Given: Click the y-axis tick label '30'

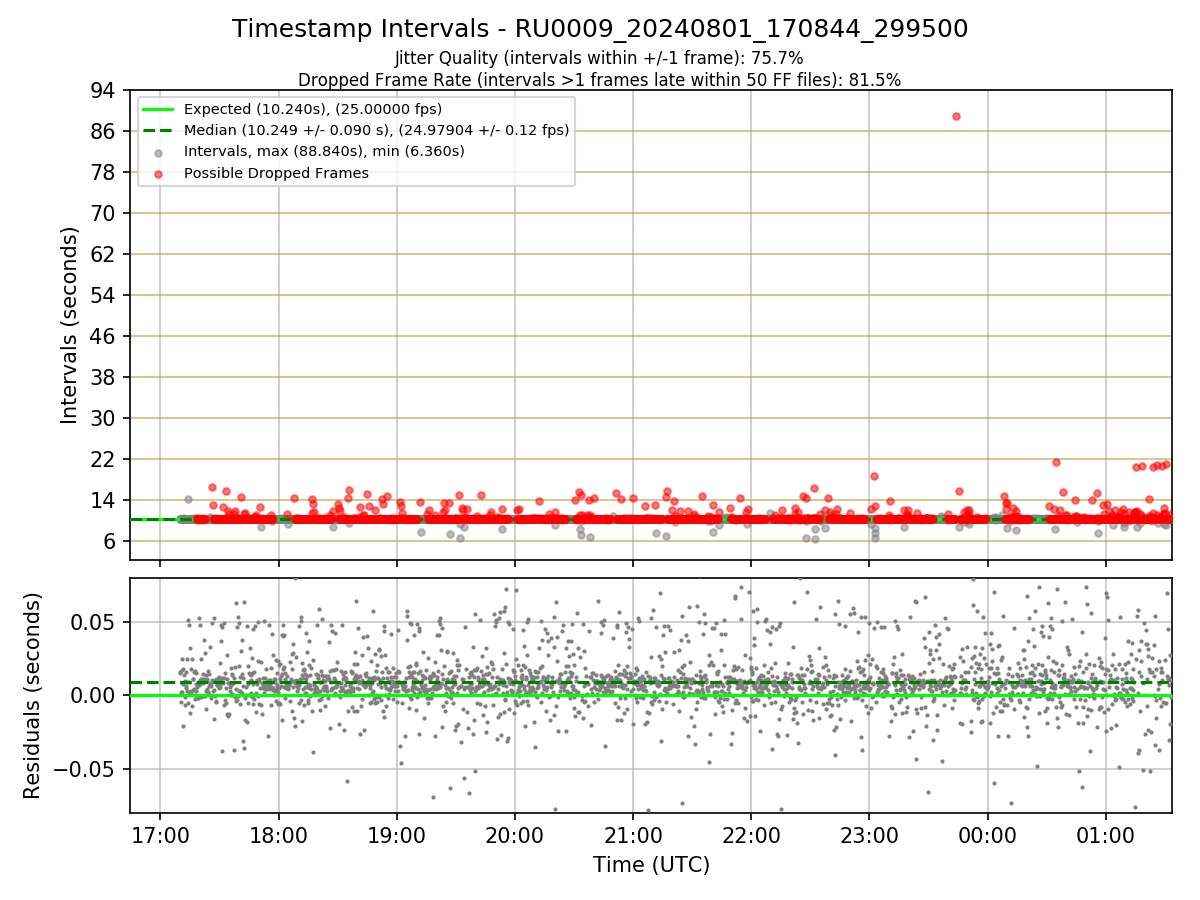Looking at the screenshot, I should (103, 418).
